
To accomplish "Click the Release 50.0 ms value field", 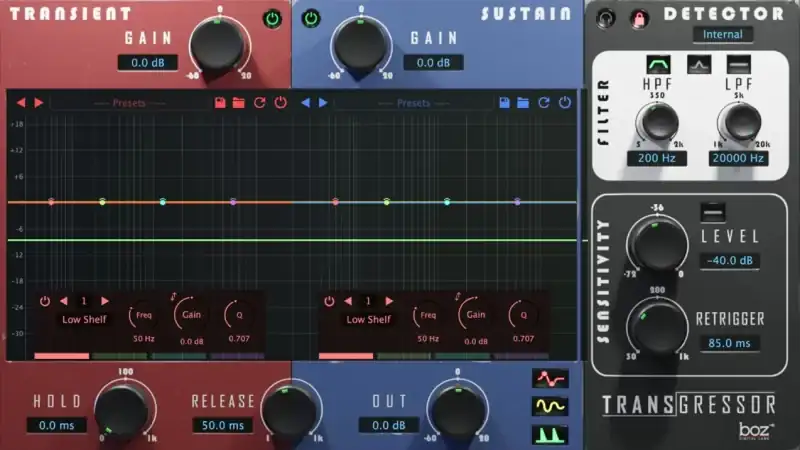I will (222, 426).
